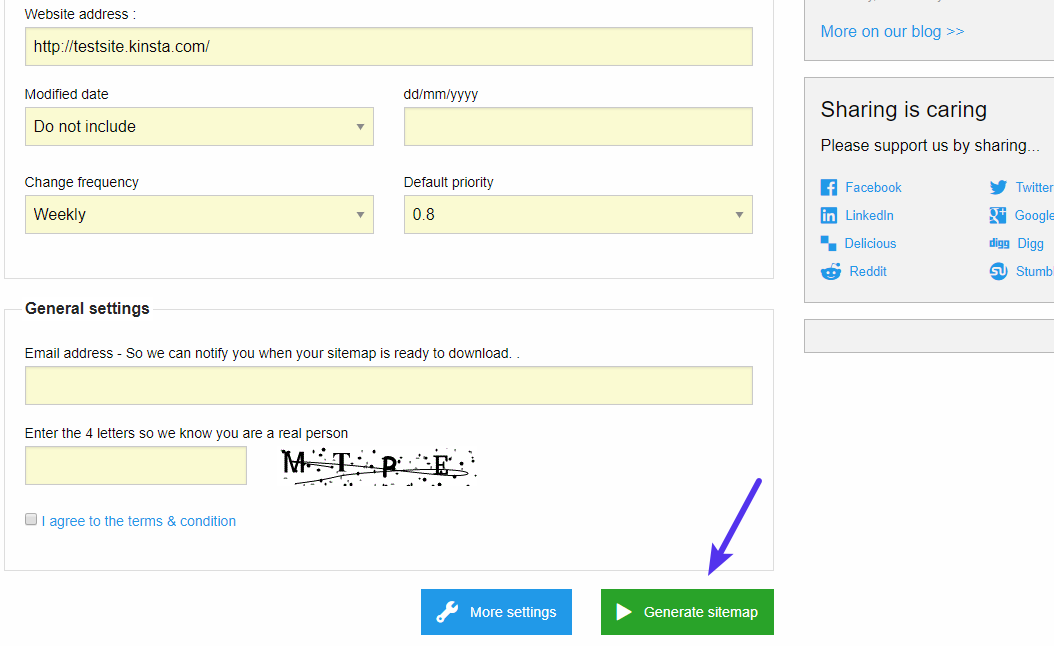Check the terms and condition agreement box
This screenshot has height=646, width=1054.
(x=31, y=518)
